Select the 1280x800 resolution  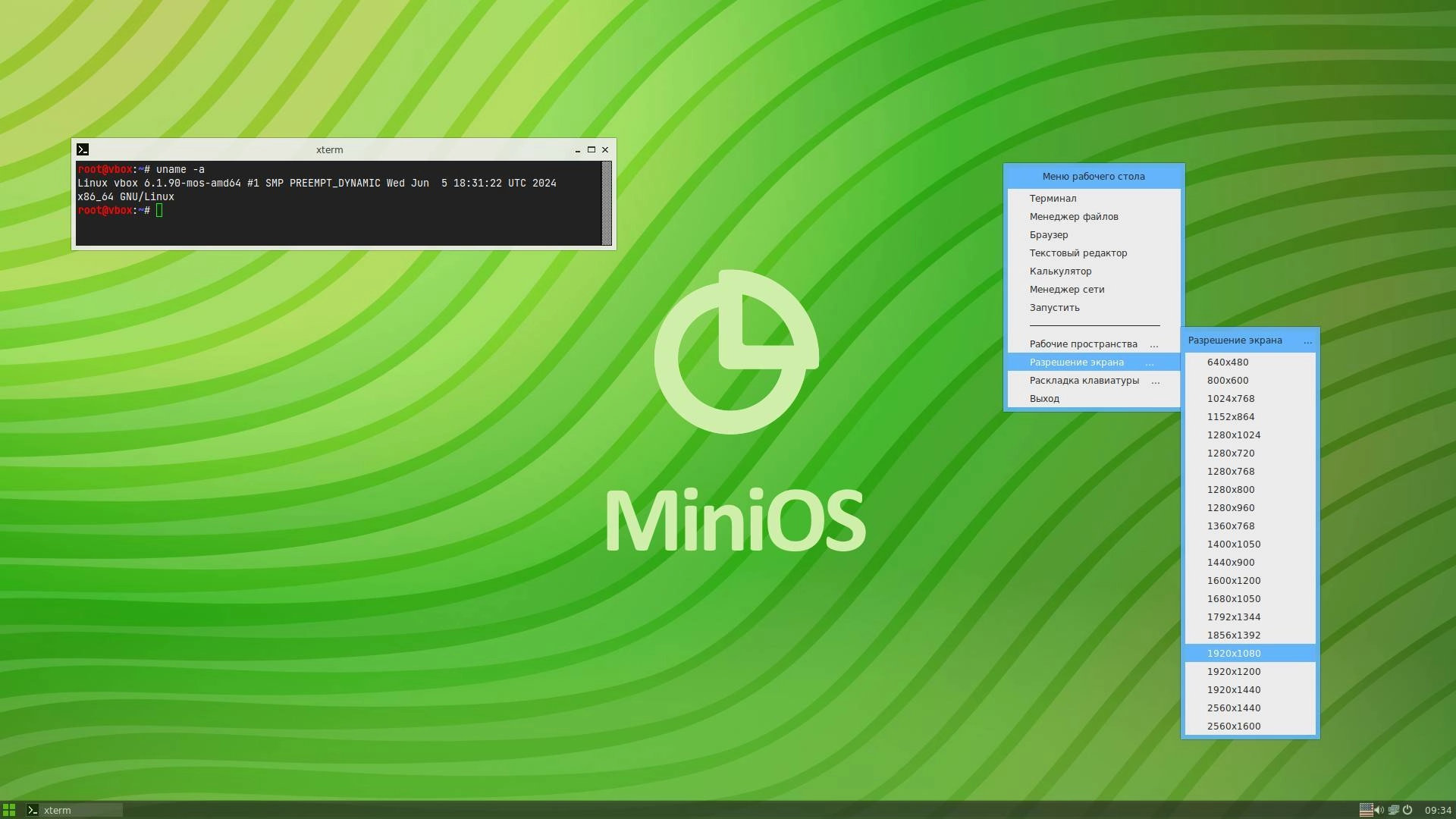coord(1250,490)
